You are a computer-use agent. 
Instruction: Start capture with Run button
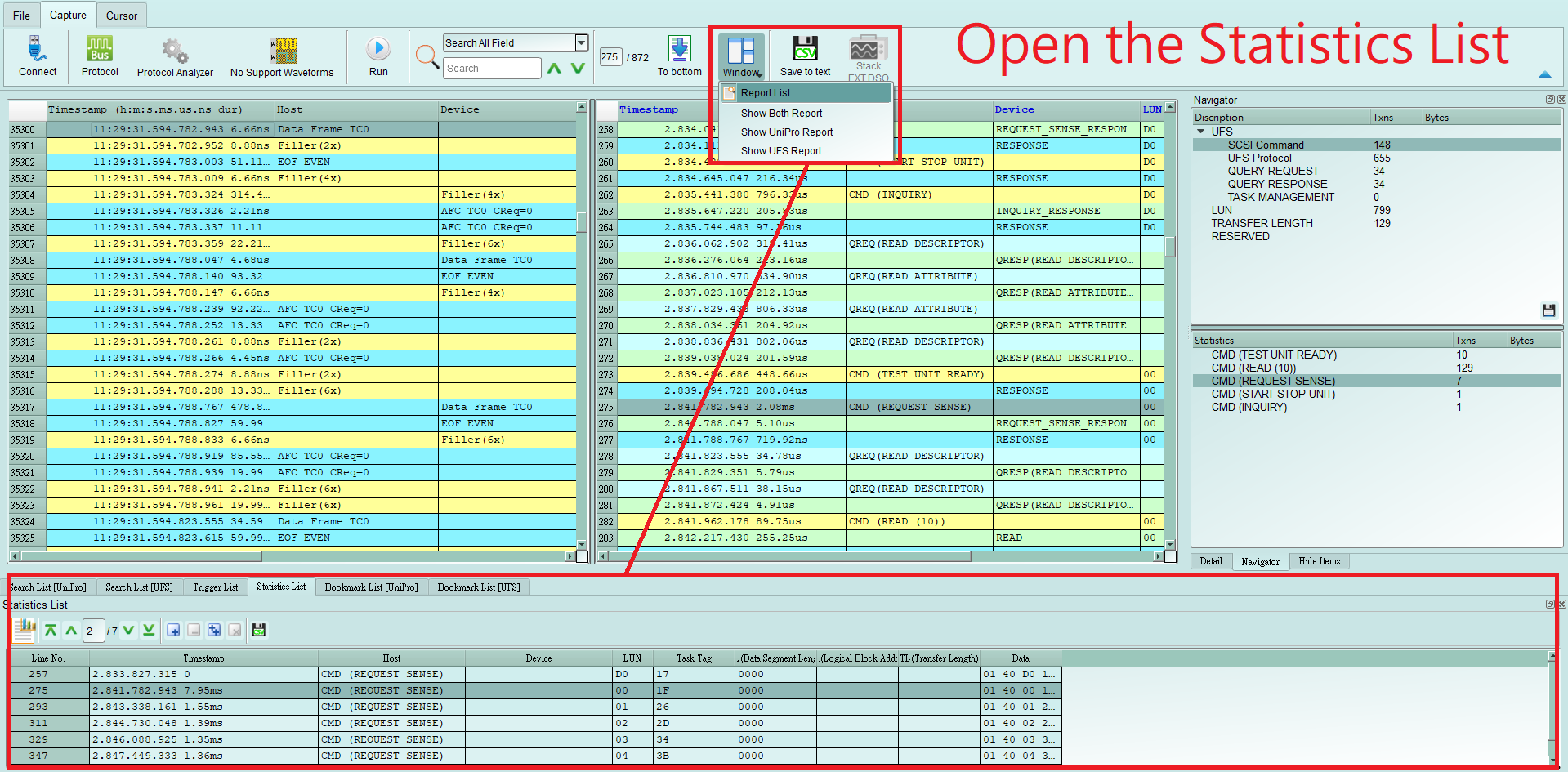[x=378, y=48]
